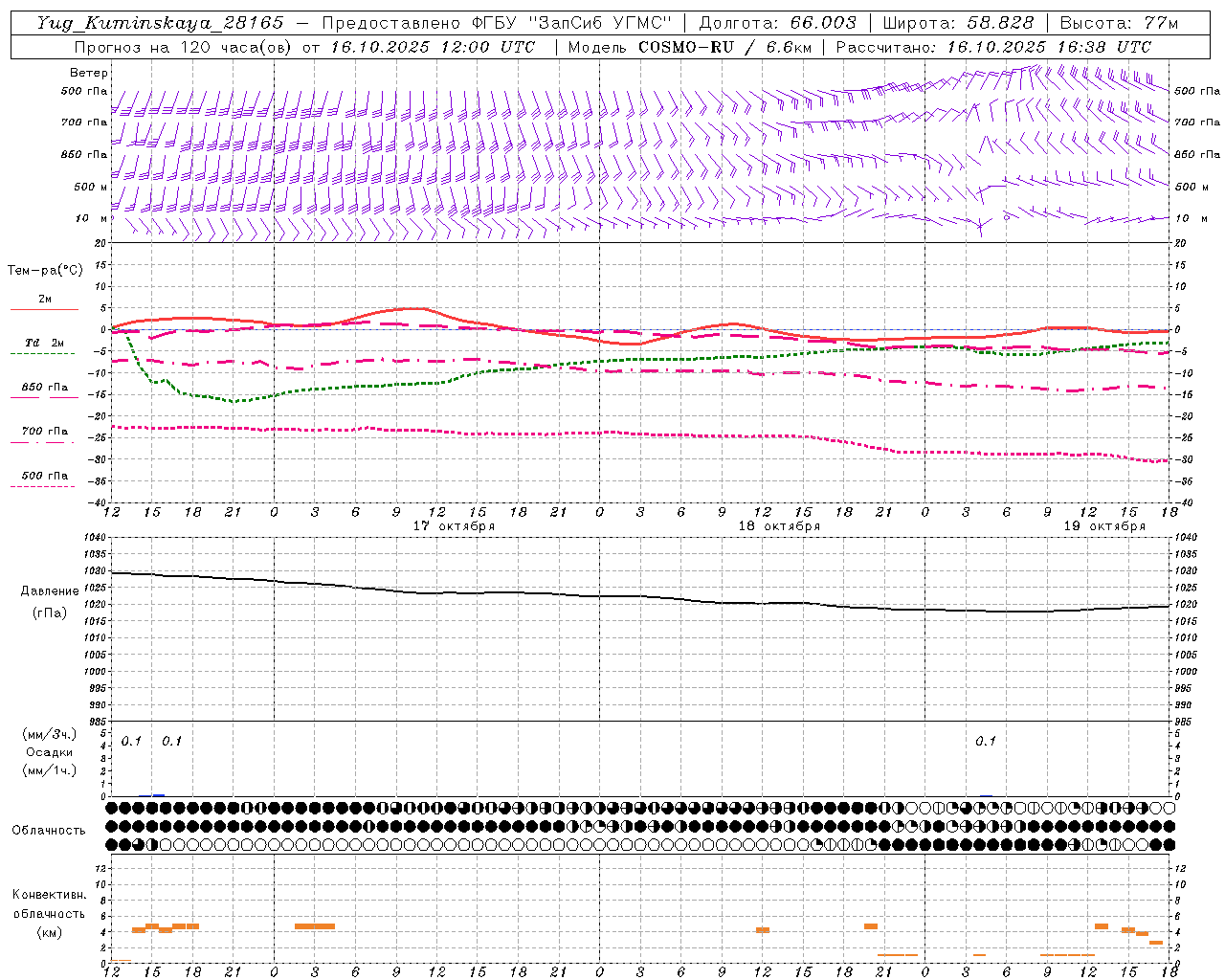This screenshot has height=980, width=1225.
Task: Click the "Ветер" wind panel label
Action: coord(88,73)
